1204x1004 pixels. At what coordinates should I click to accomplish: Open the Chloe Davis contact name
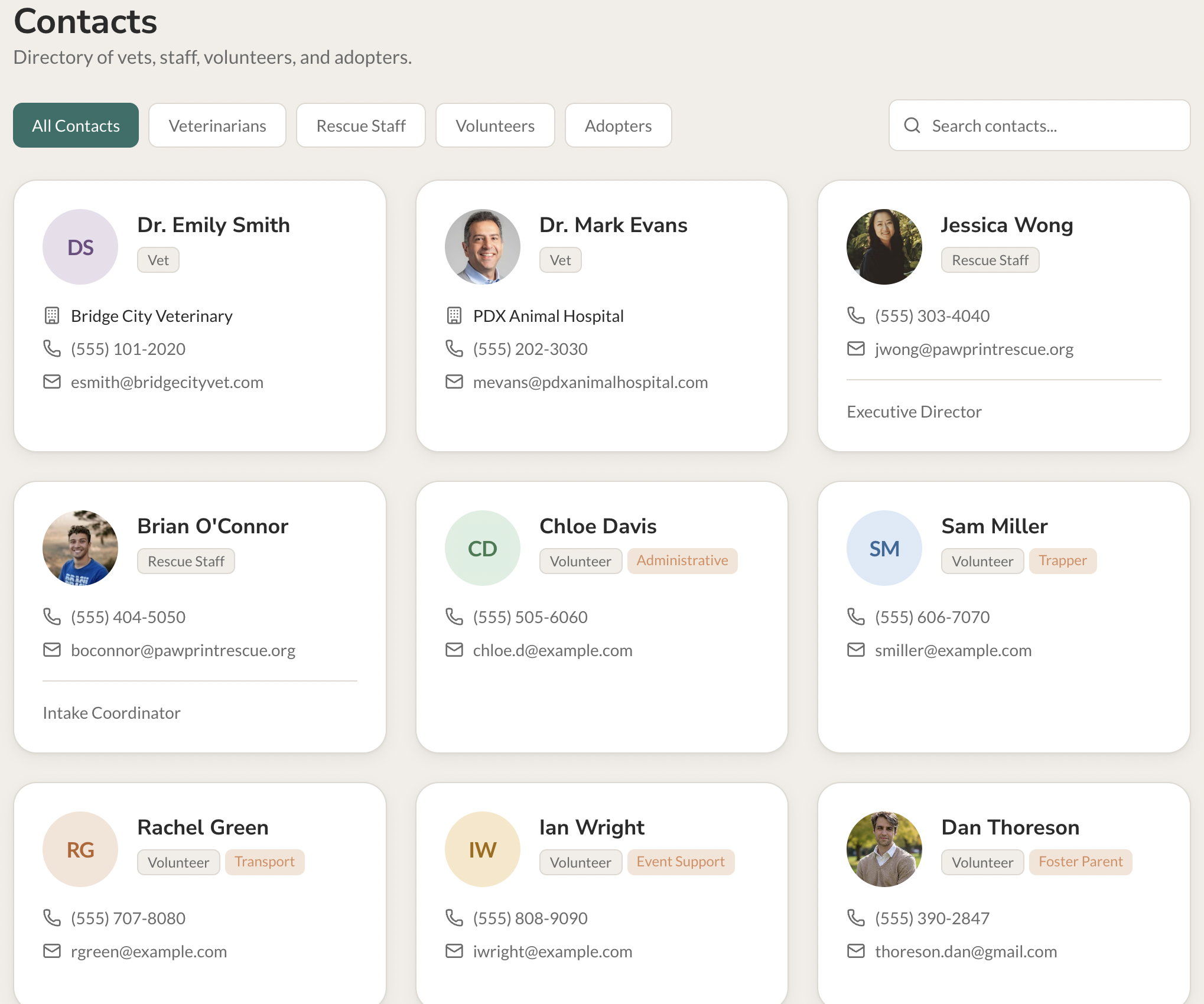click(x=598, y=526)
